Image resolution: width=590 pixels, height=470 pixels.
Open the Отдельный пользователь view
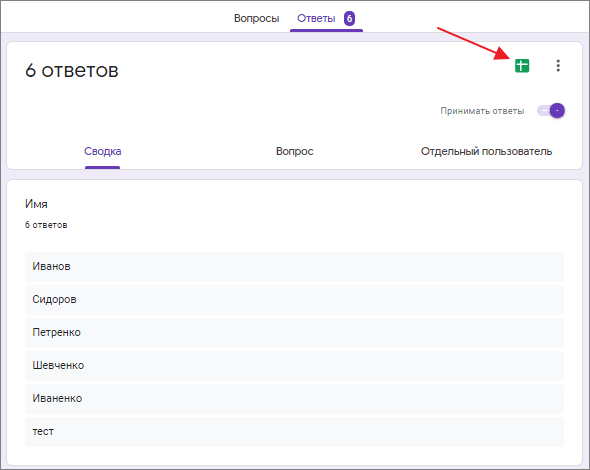coord(486,151)
